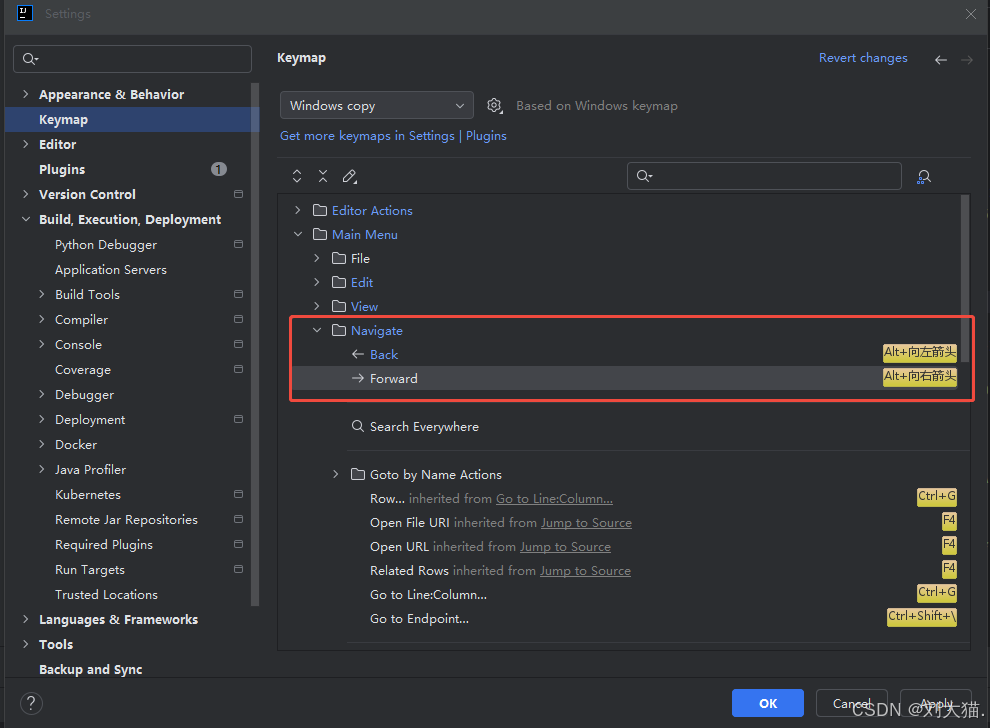Screen dimensions: 990x728
Task: Click the help question mark button
Action: click(31, 703)
